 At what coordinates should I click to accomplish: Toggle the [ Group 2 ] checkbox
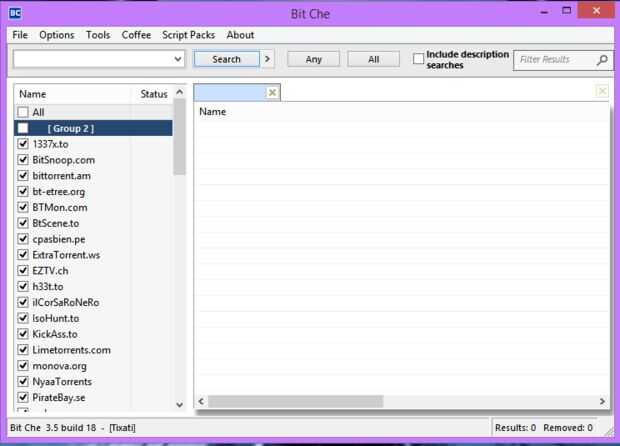click(x=23, y=128)
